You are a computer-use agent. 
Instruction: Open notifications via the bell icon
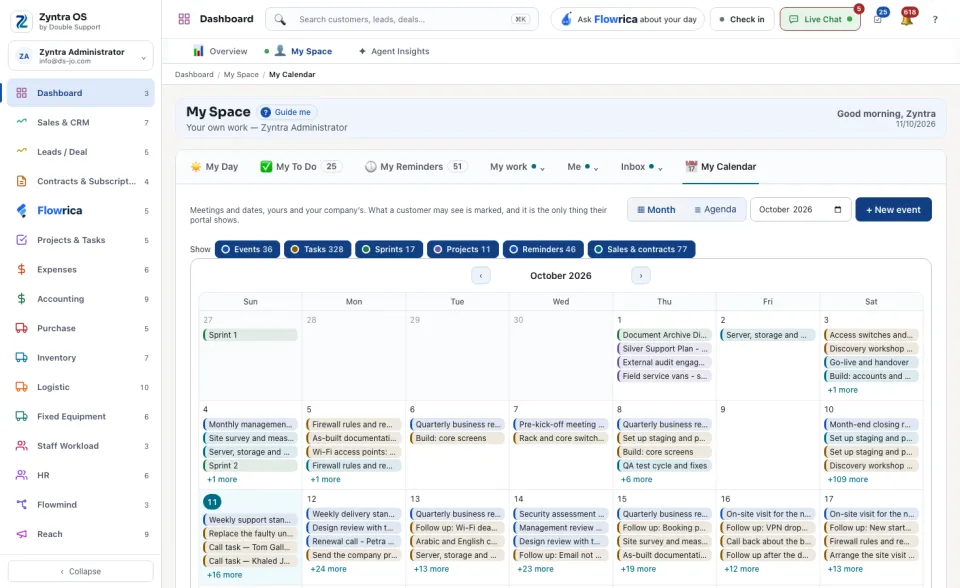click(x=907, y=19)
